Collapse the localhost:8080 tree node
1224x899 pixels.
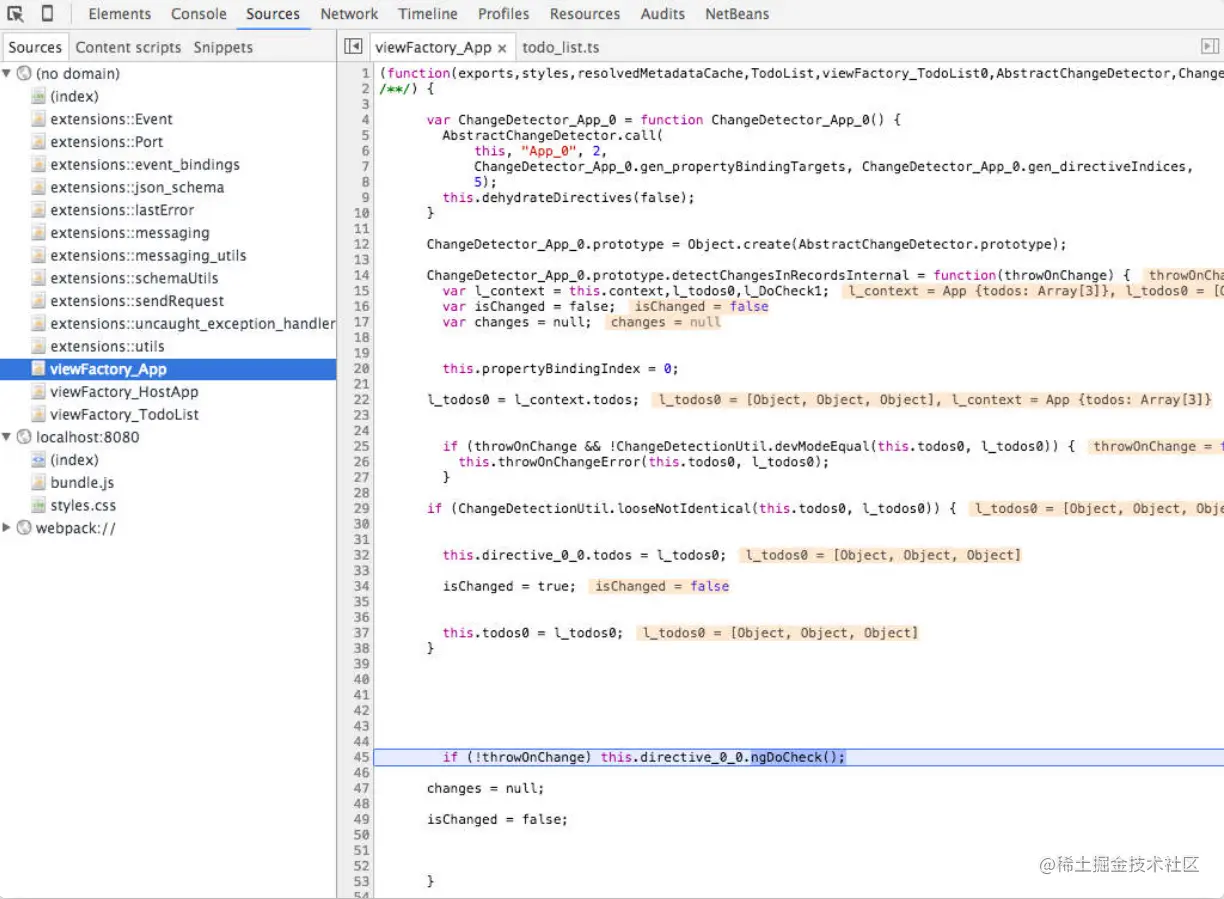pos(7,437)
